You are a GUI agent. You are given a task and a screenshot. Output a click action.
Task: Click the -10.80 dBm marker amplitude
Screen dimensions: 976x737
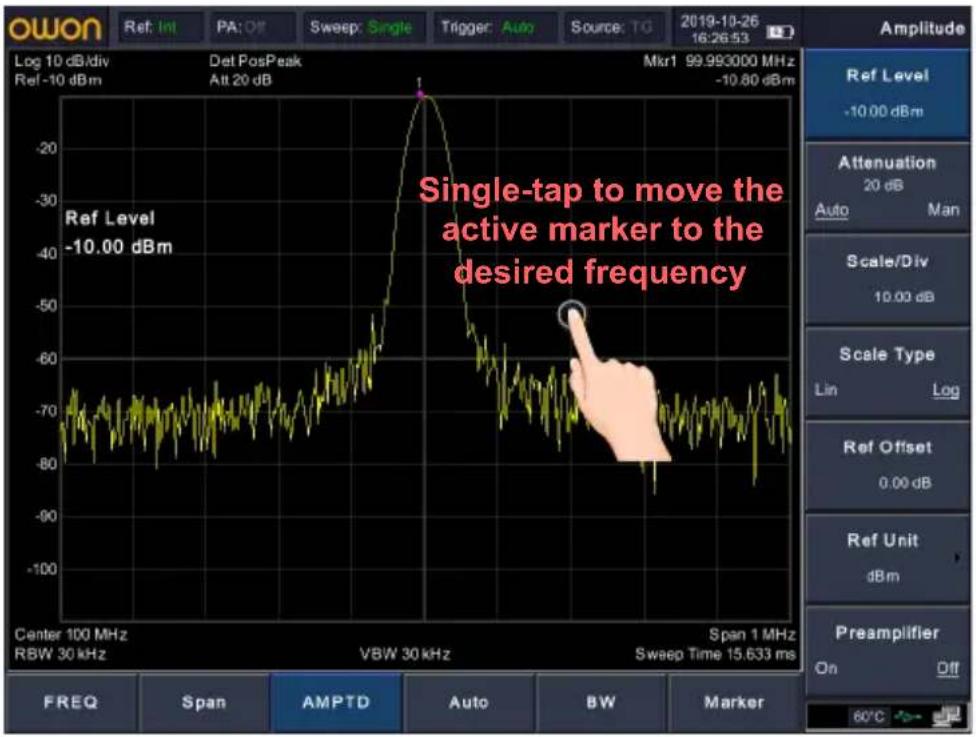point(755,80)
